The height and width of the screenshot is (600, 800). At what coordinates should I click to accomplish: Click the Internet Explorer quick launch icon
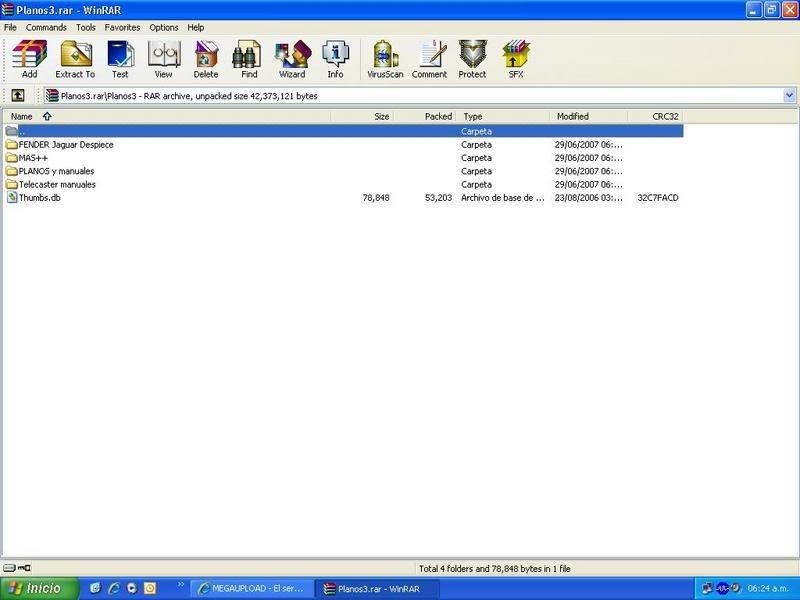[113, 588]
